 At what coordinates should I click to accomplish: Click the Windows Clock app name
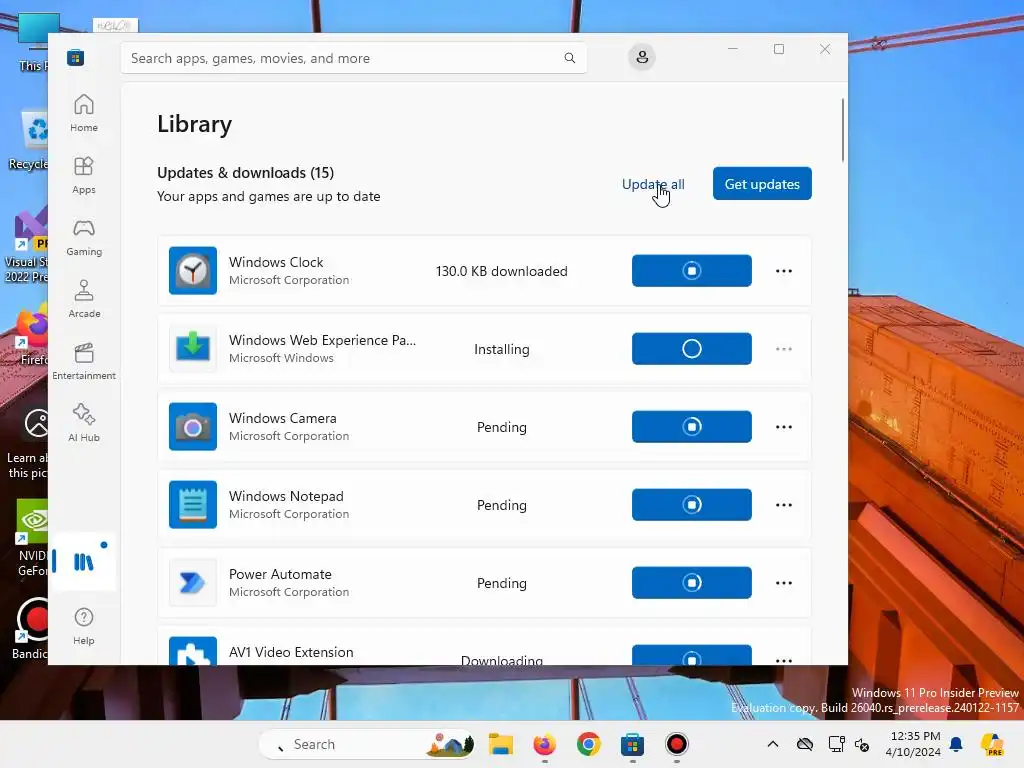[276, 262]
